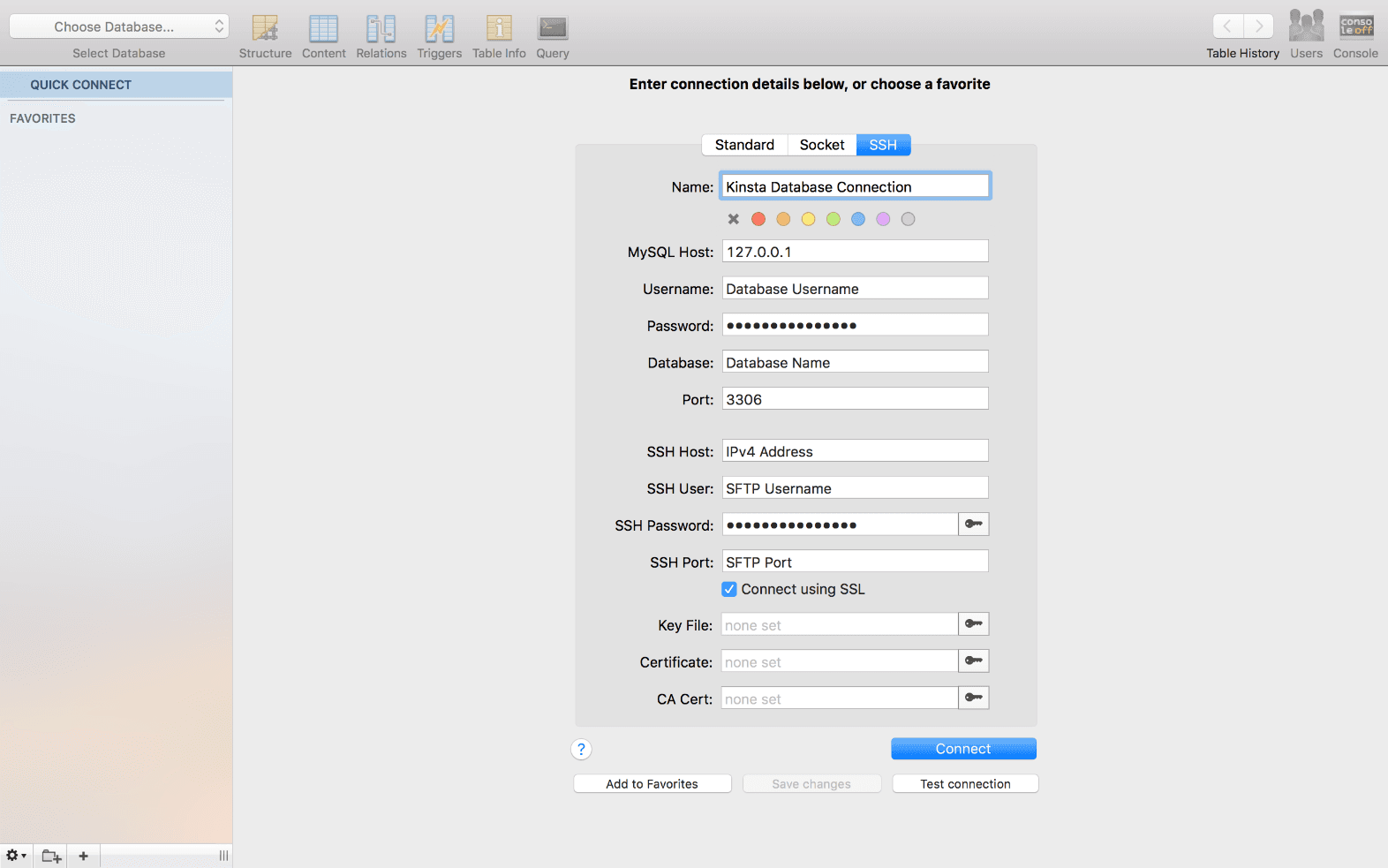Screen dimensions: 1388x868
Task: Open the Relations view icon
Action: [381, 29]
